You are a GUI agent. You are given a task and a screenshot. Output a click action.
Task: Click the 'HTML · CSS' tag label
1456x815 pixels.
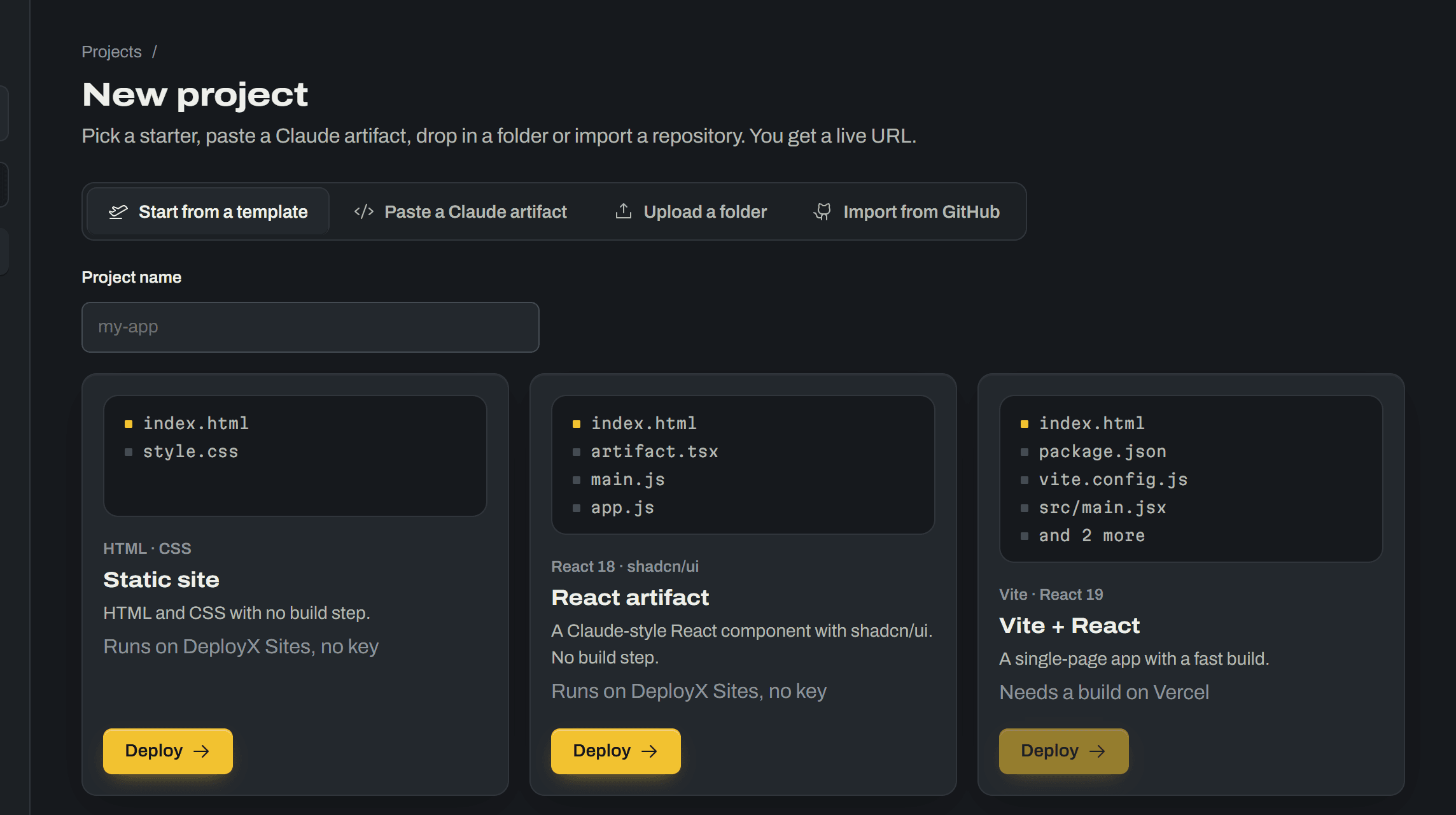tap(147, 548)
